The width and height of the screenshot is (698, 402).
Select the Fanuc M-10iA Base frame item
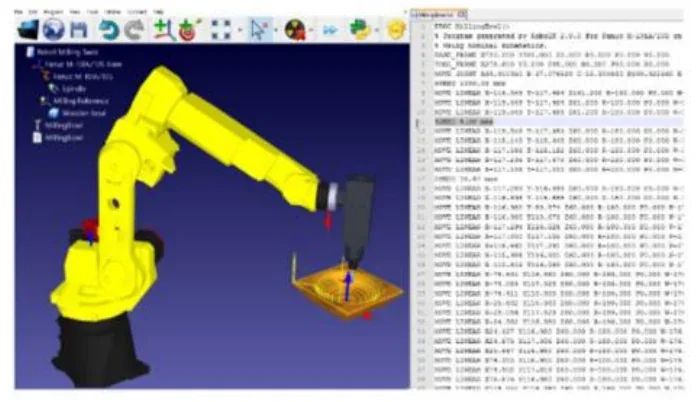point(83,64)
